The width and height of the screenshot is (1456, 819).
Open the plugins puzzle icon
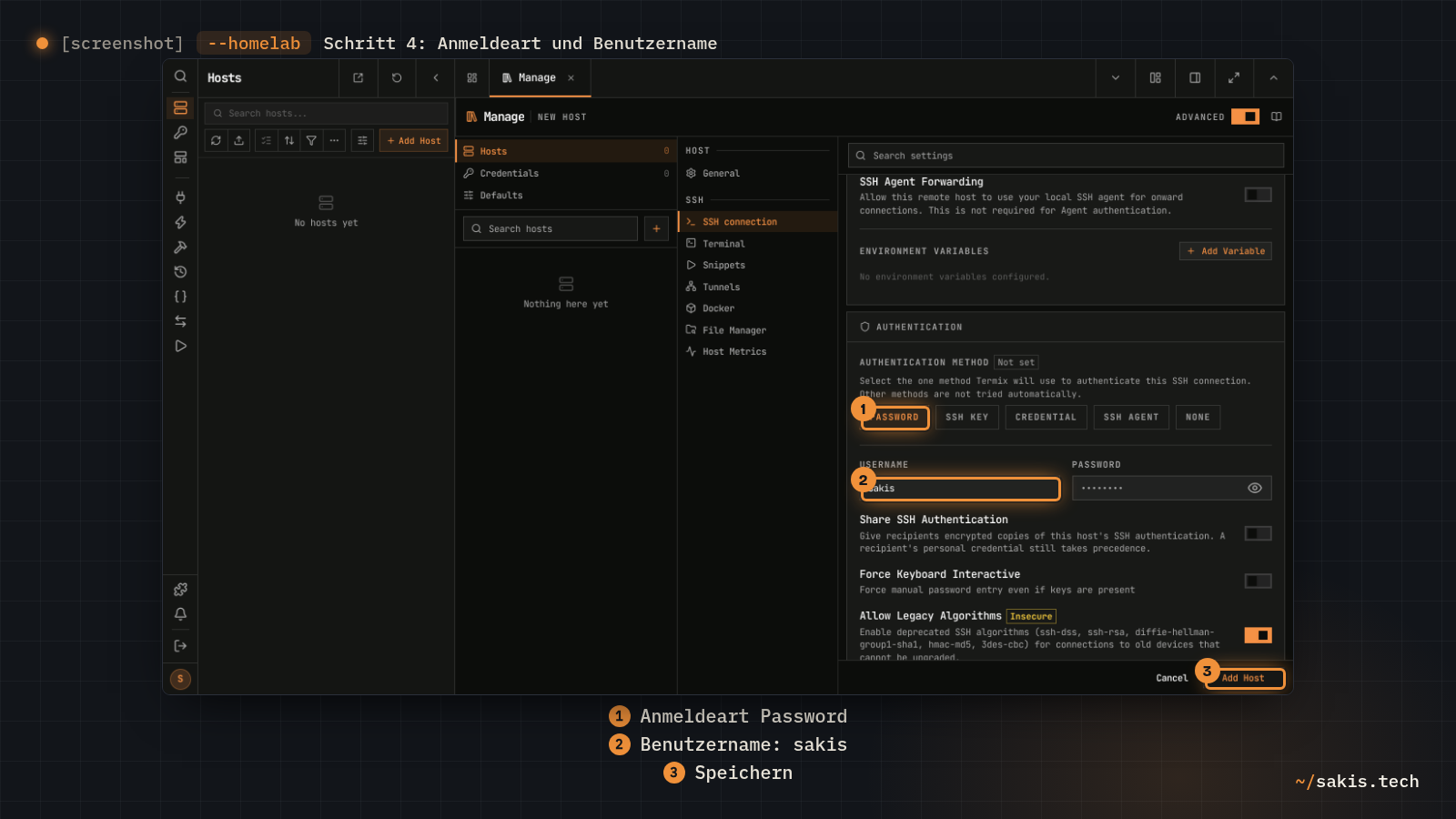pyautogui.click(x=180, y=590)
